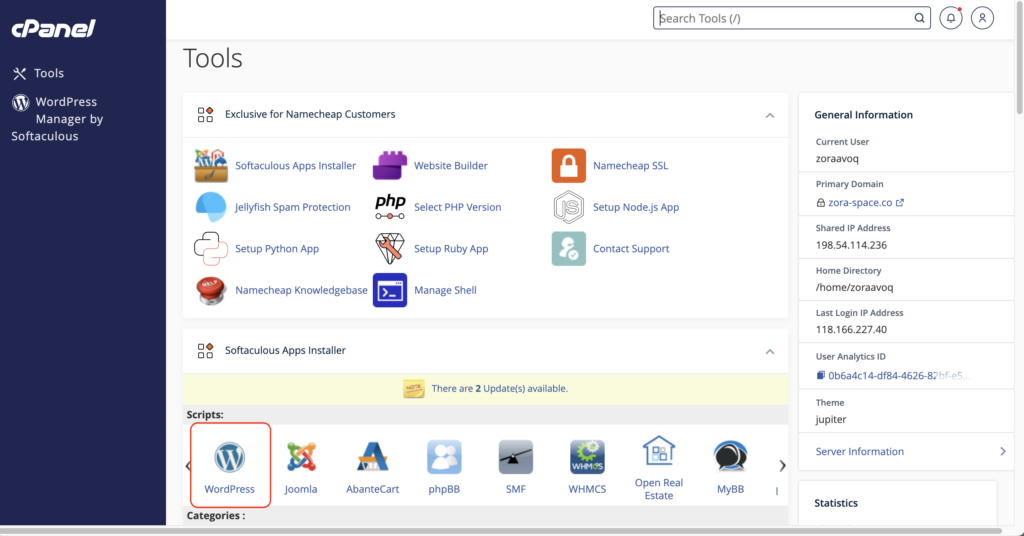Open the Setup Node.js App link

[x=636, y=207]
